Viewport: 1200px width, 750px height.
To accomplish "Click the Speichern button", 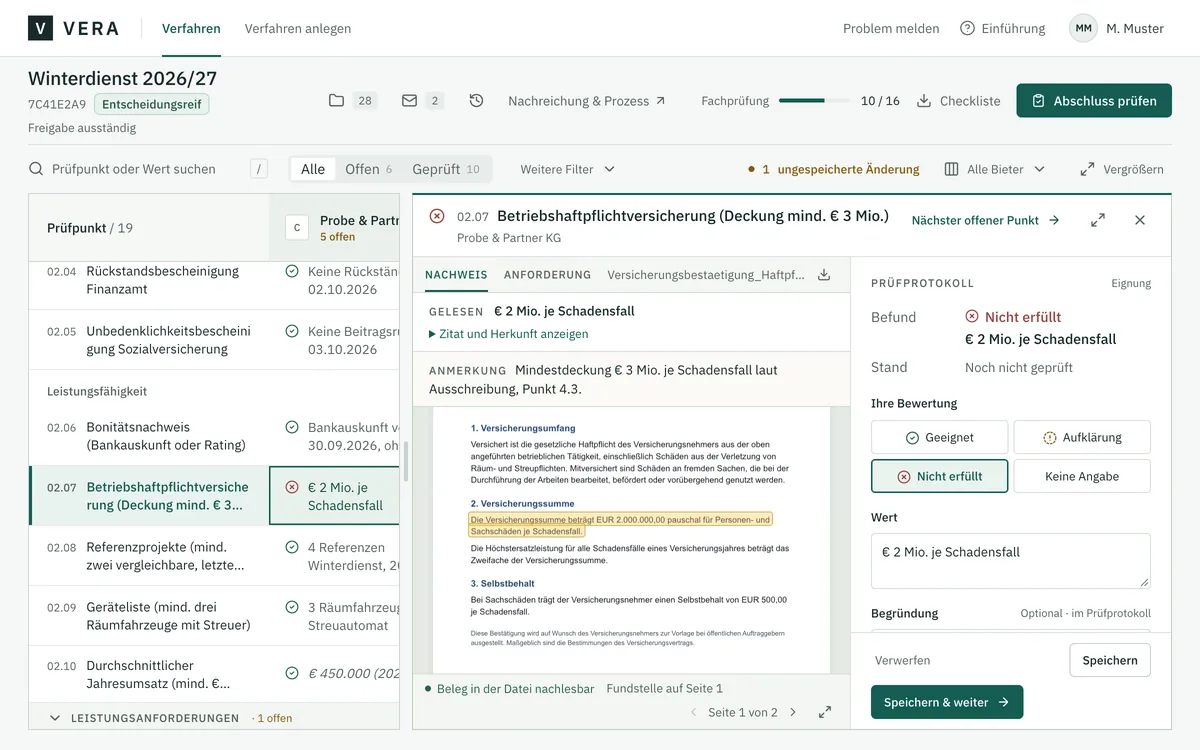I will point(1110,660).
